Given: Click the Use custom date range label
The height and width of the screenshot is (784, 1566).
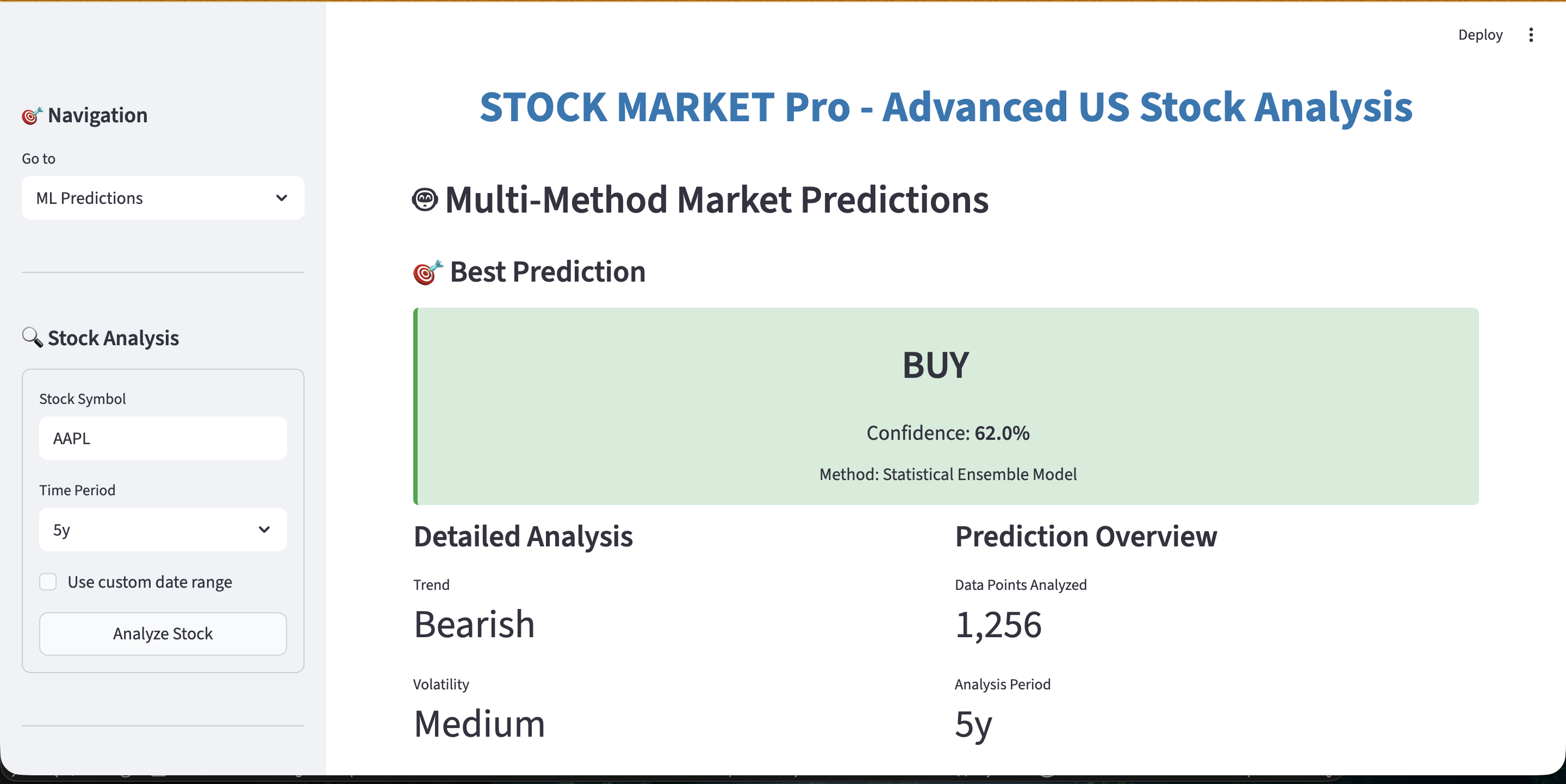Looking at the screenshot, I should coord(150,582).
